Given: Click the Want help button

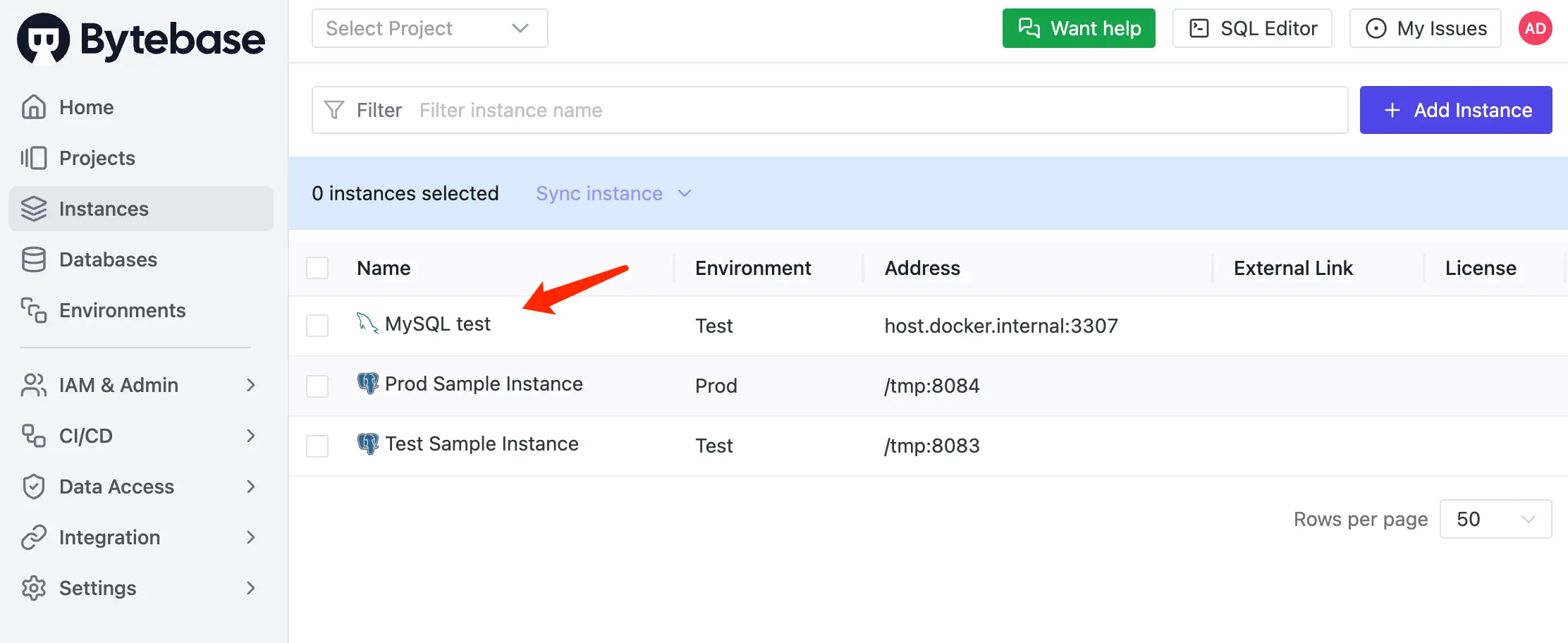Looking at the screenshot, I should tap(1079, 28).
